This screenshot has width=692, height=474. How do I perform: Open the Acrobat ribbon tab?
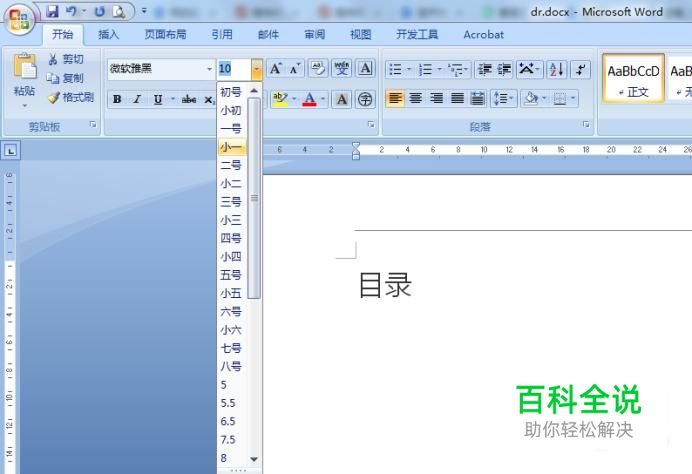click(x=483, y=34)
